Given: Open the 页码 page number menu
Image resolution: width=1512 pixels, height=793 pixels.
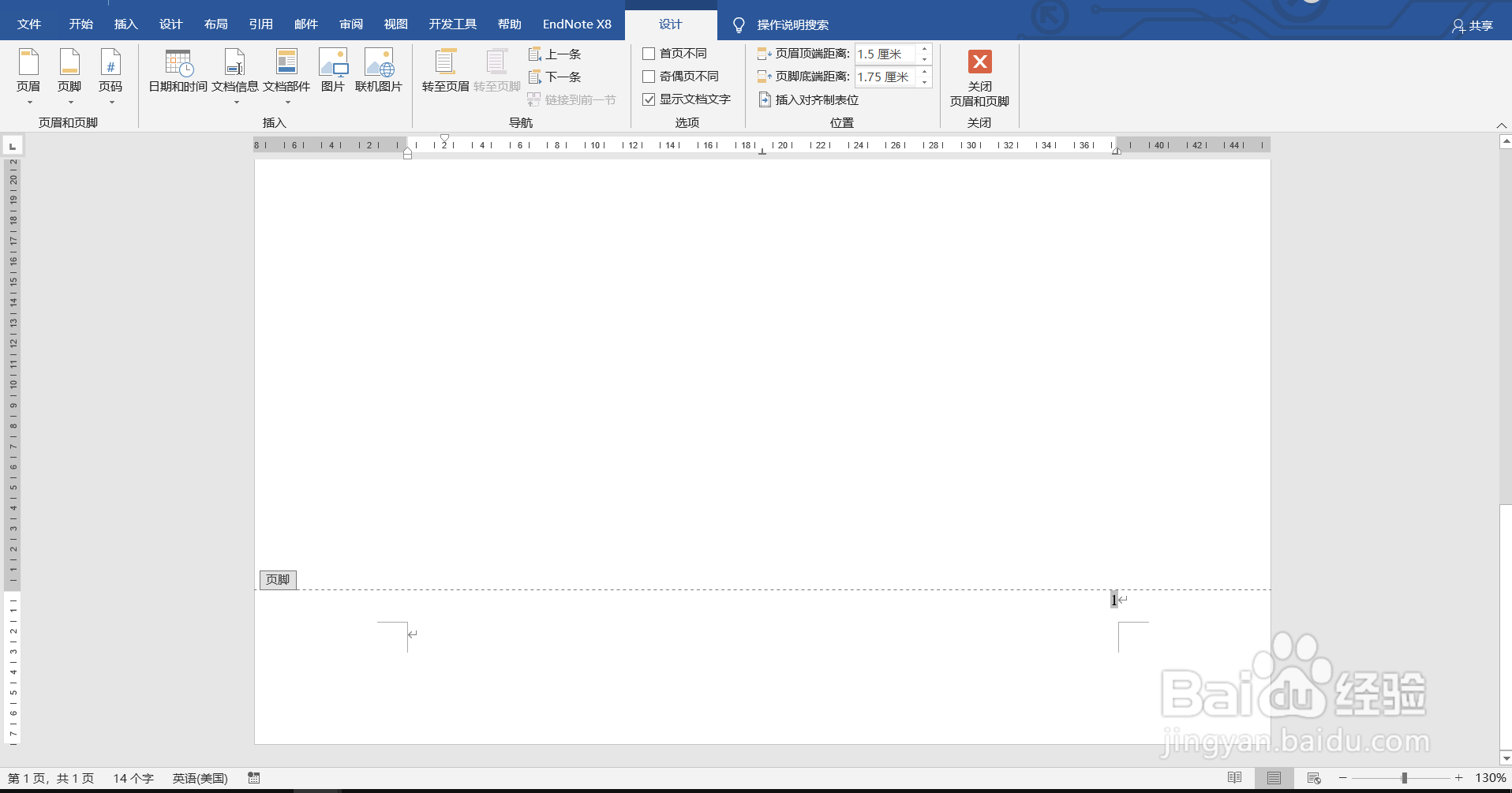Looking at the screenshot, I should (110, 77).
